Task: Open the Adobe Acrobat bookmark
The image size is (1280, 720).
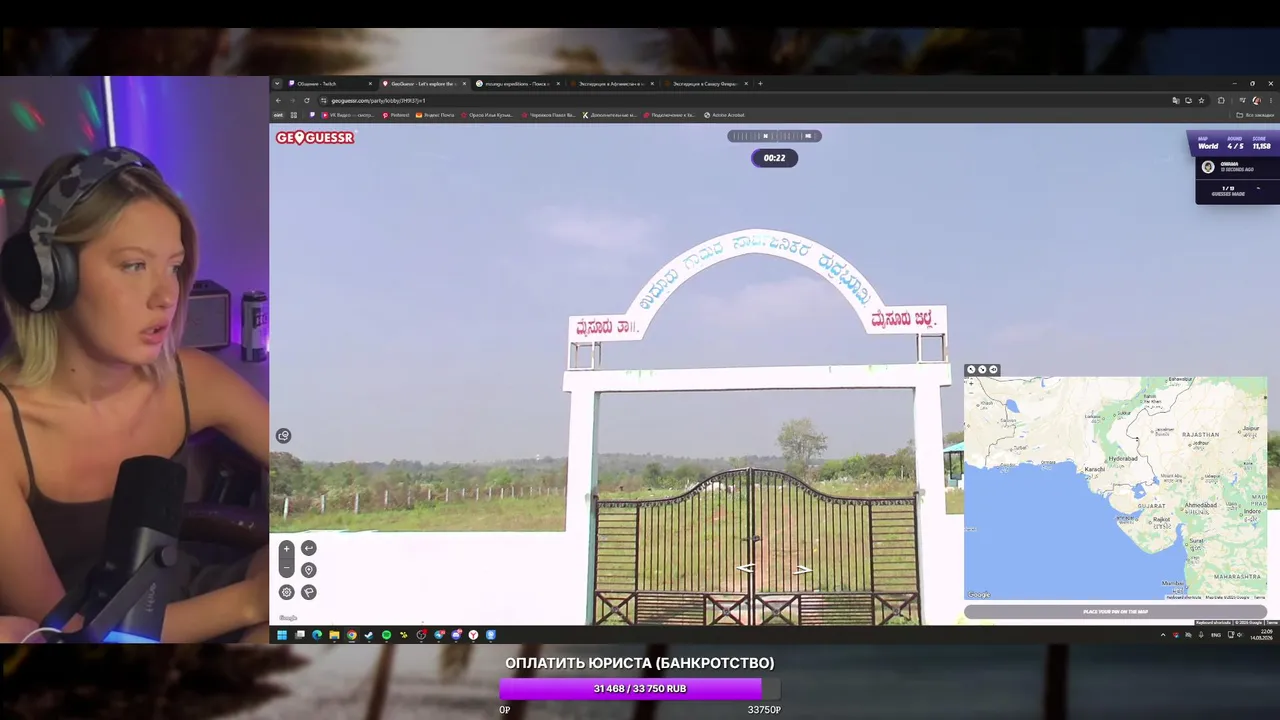Action: click(x=725, y=115)
